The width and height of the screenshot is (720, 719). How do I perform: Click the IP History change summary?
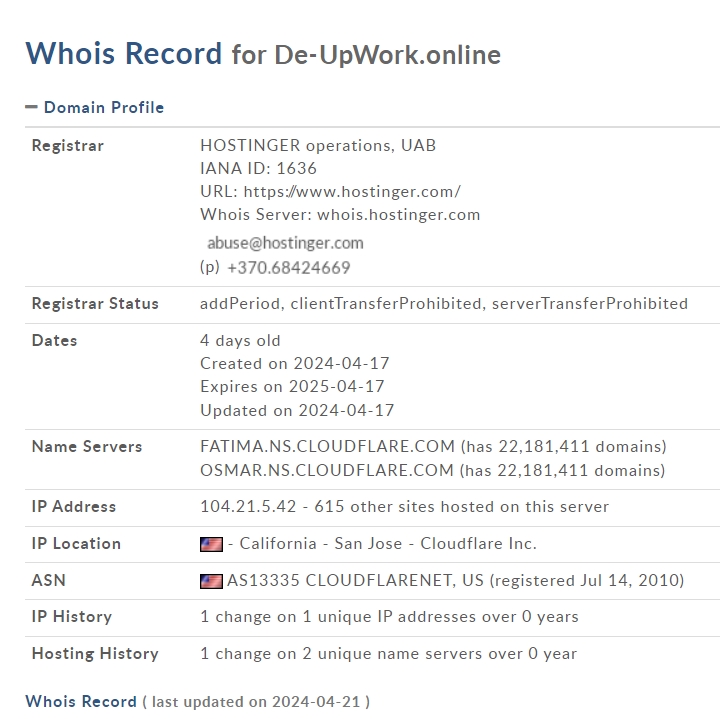click(389, 617)
